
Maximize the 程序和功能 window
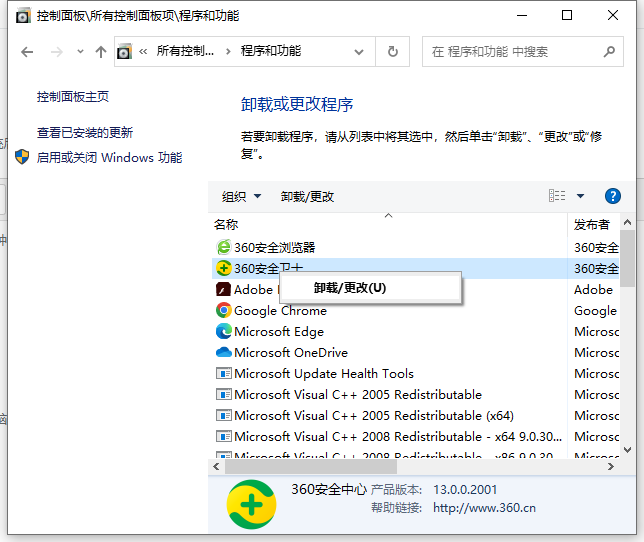tap(567, 16)
